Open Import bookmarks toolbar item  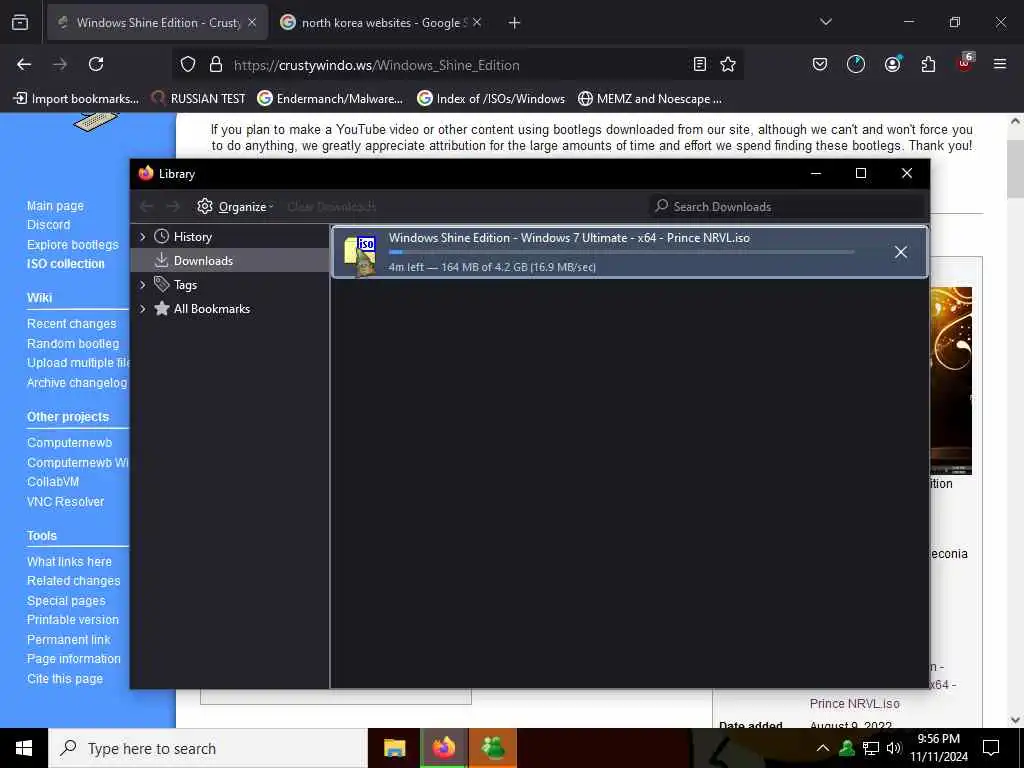click(76, 99)
